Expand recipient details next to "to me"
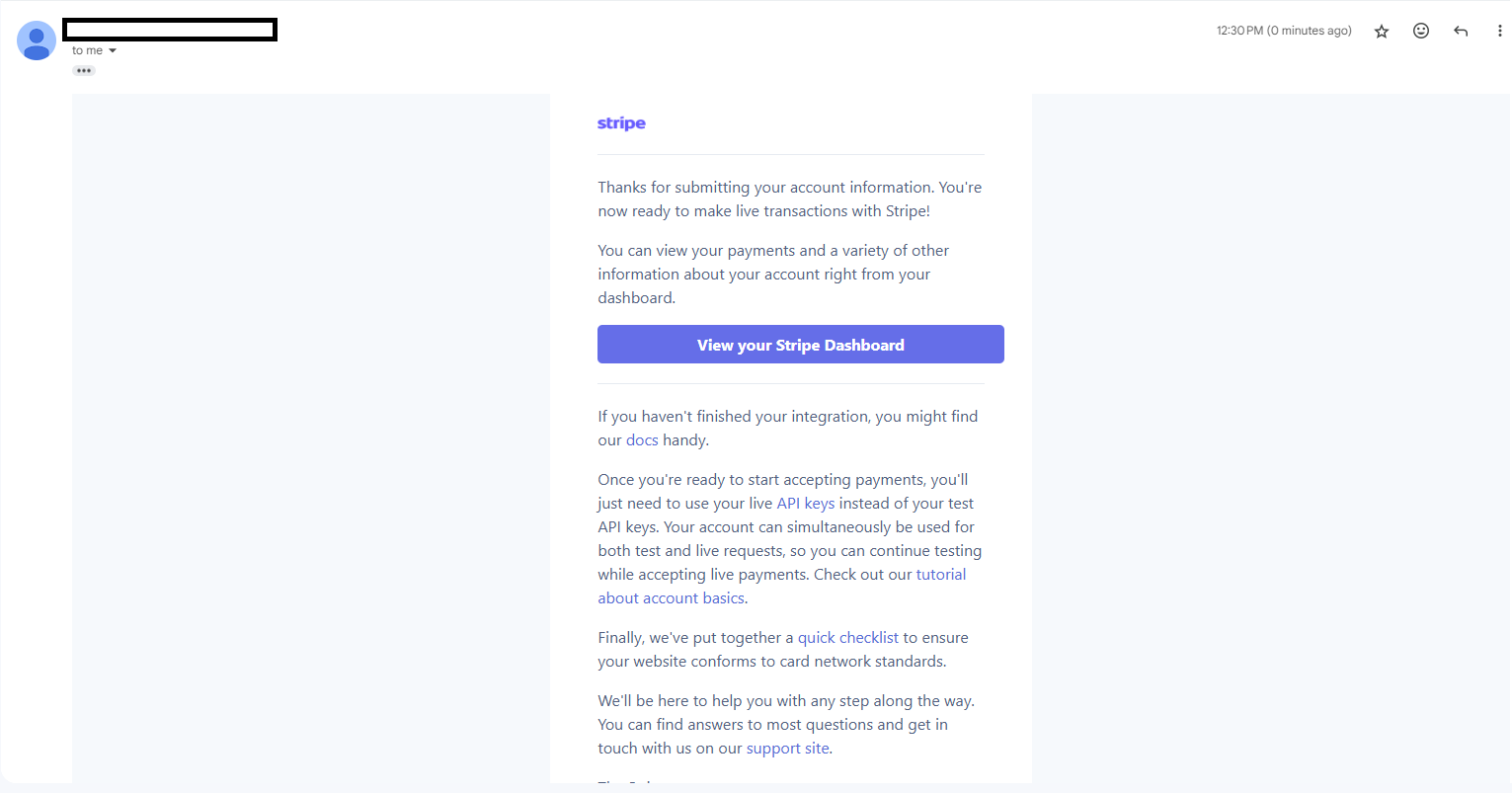Viewport: 1512px width, 793px height. coord(113,51)
